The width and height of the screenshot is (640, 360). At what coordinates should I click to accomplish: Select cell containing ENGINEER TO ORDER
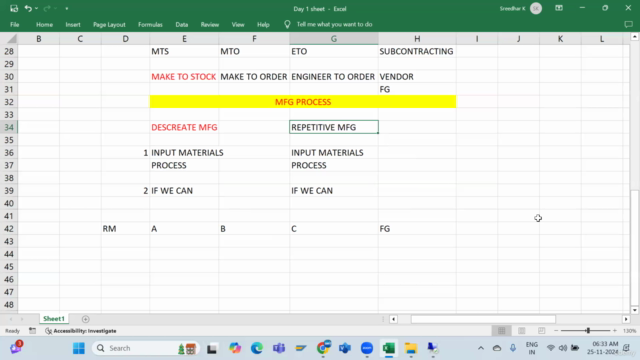pos(334,77)
